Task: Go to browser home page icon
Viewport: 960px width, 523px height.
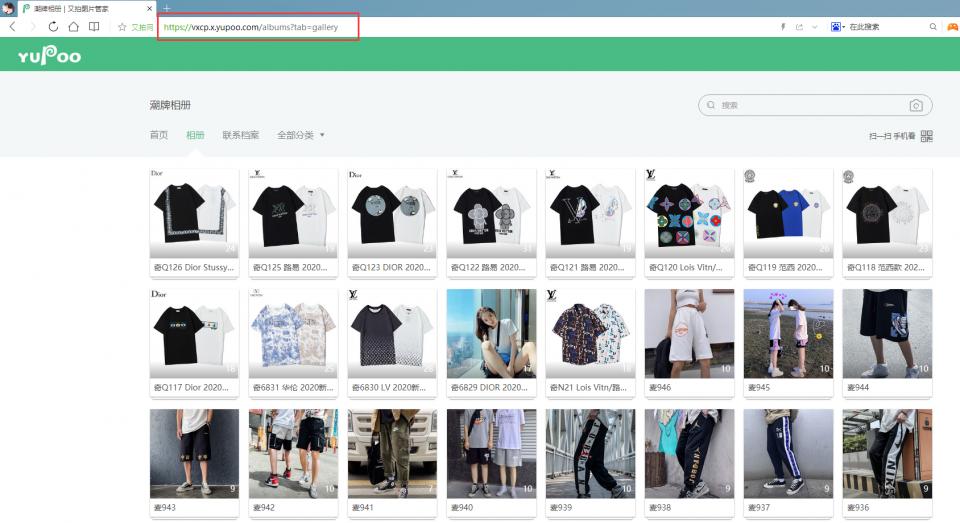Action: coord(73,27)
